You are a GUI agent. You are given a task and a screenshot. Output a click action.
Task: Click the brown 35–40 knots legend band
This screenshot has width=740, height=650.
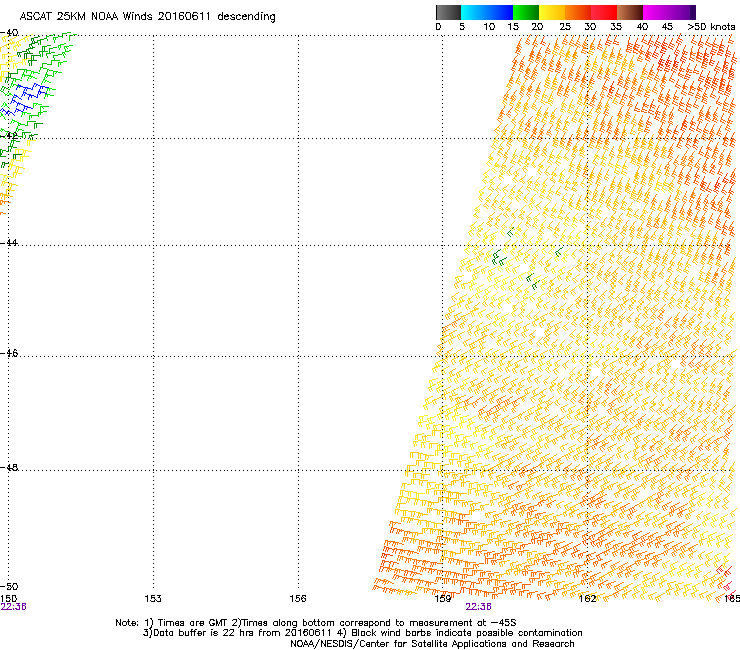tap(630, 12)
